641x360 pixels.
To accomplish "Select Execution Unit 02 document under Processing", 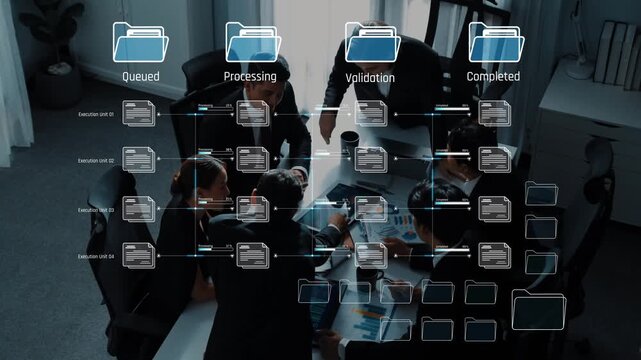I will click(x=253, y=160).
